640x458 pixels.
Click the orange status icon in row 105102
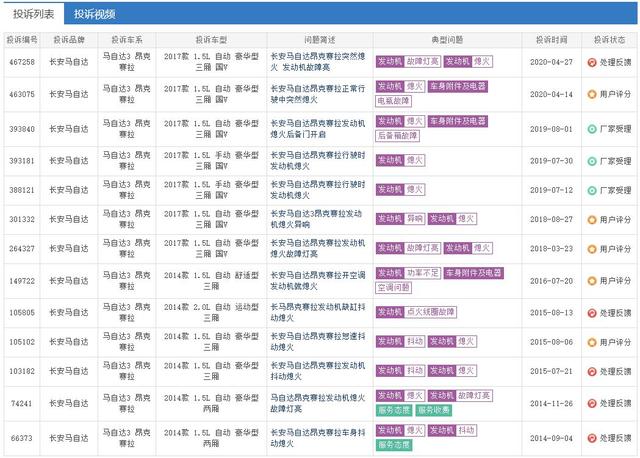point(592,342)
